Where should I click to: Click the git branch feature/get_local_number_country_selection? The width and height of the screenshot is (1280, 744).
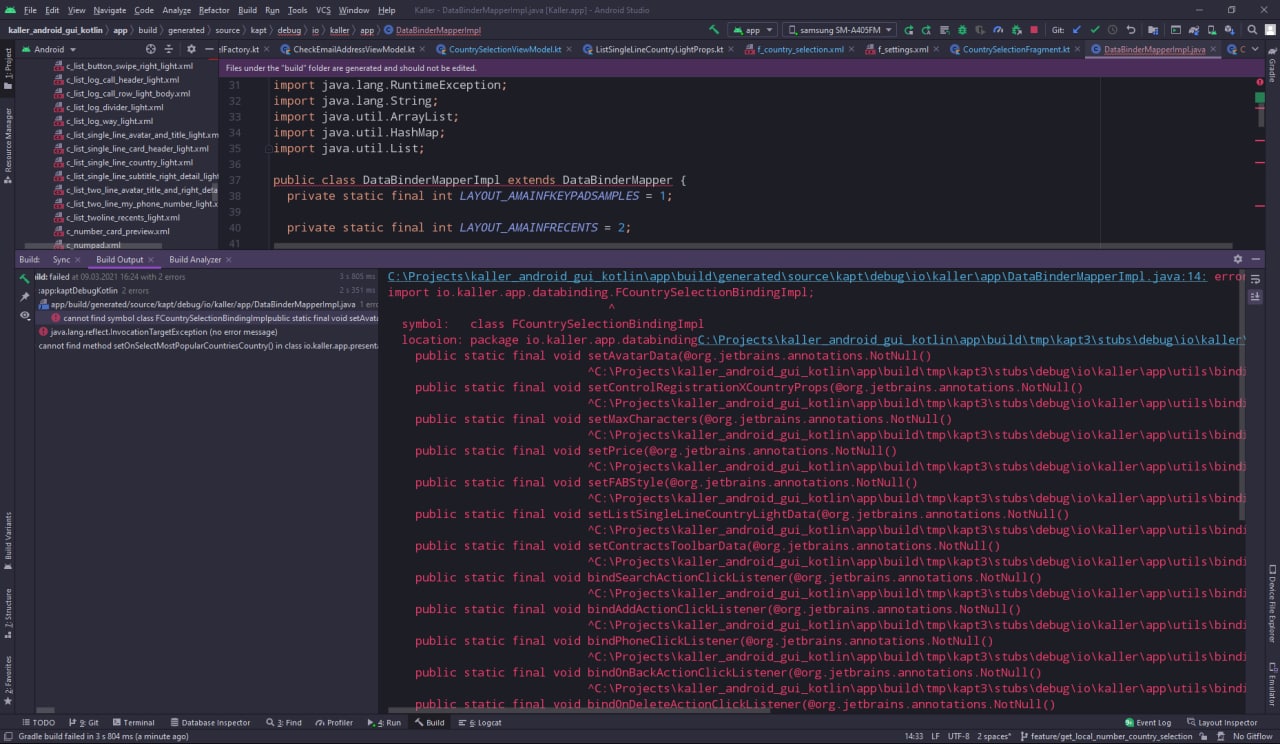1105,736
